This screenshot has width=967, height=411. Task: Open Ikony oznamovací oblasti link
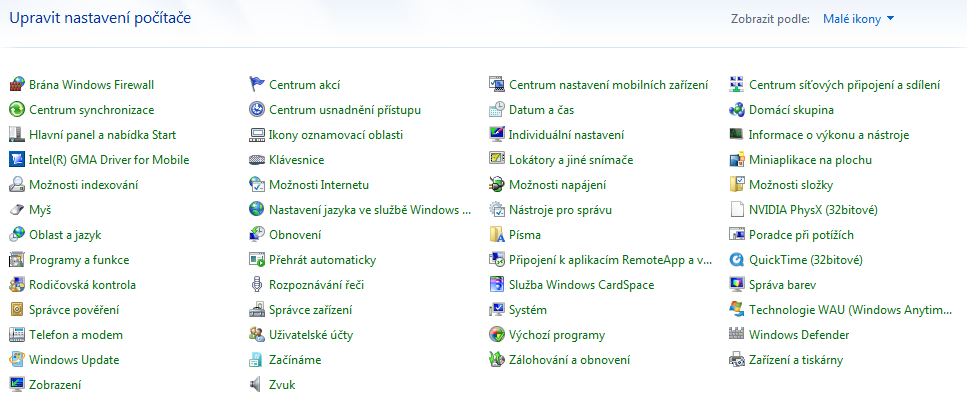[335, 135]
